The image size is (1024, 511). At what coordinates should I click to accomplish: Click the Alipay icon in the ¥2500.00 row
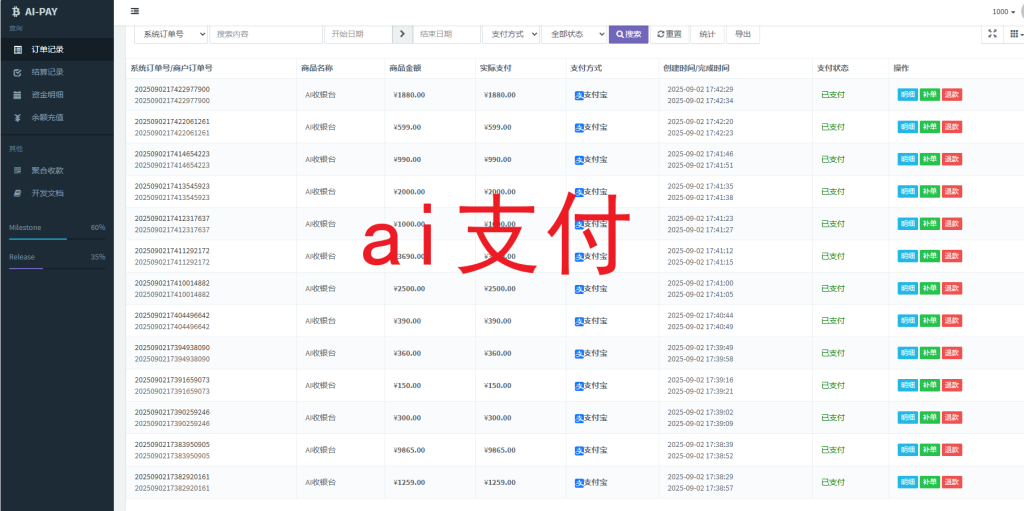pyautogui.click(x=579, y=289)
